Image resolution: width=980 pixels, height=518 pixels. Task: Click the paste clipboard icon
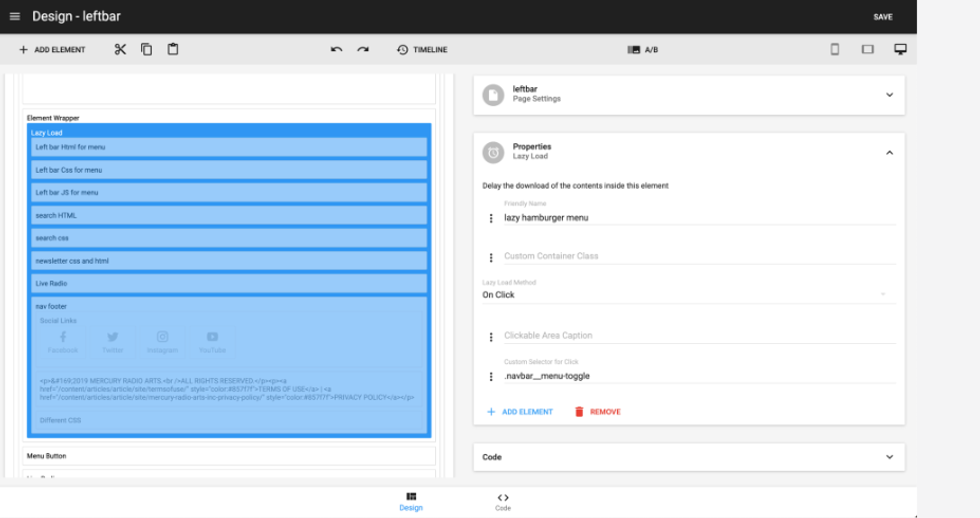pos(173,49)
